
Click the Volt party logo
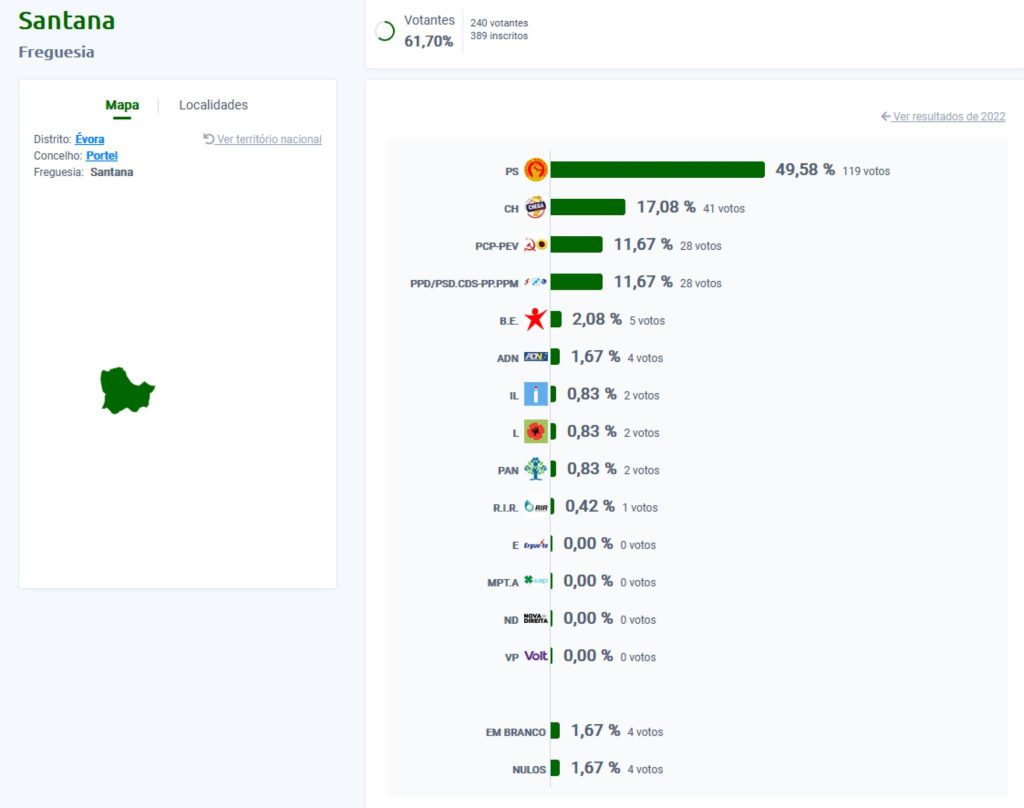(536, 656)
